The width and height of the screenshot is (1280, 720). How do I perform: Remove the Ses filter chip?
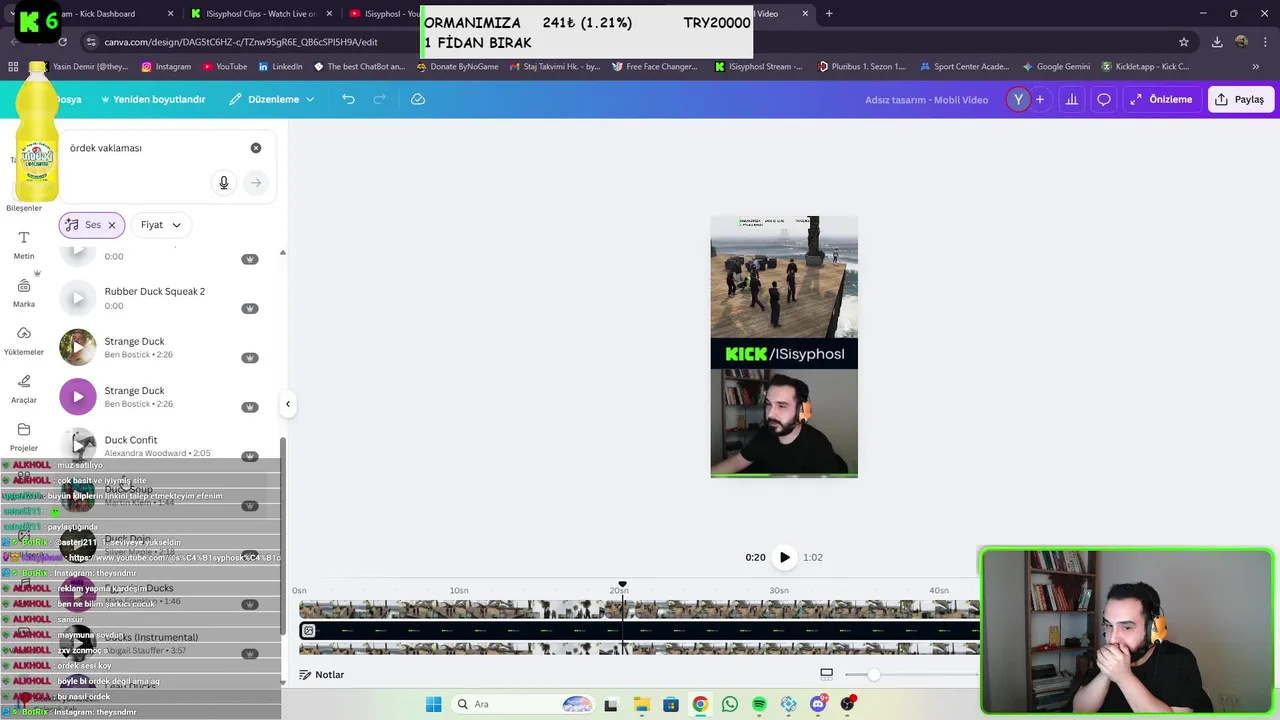pyautogui.click(x=112, y=225)
